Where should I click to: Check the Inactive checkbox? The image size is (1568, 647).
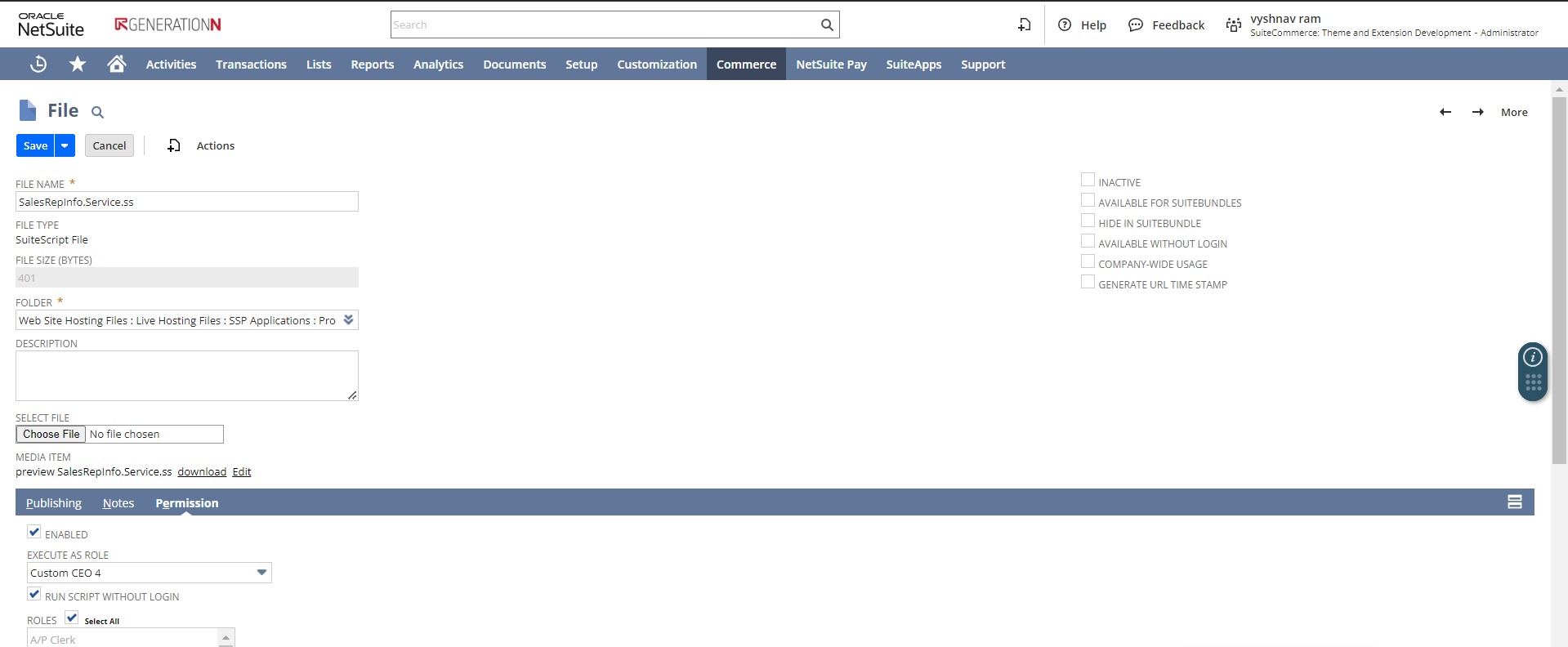(1088, 180)
